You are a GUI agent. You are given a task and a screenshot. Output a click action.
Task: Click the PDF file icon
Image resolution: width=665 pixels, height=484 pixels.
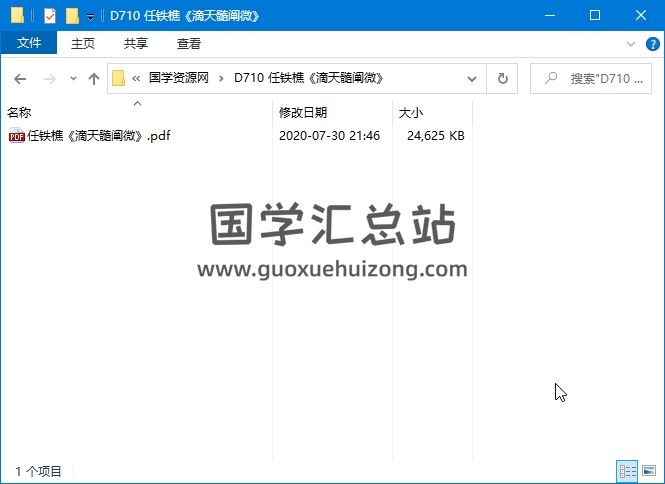pos(17,136)
